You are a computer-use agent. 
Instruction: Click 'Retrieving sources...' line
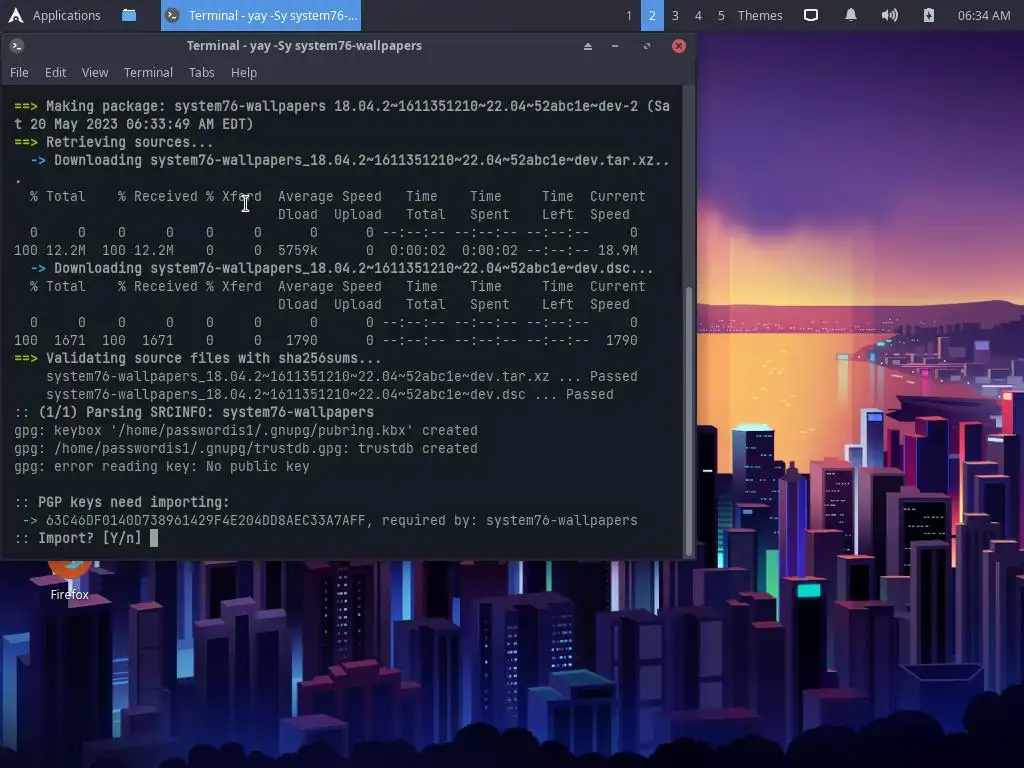tap(112, 142)
